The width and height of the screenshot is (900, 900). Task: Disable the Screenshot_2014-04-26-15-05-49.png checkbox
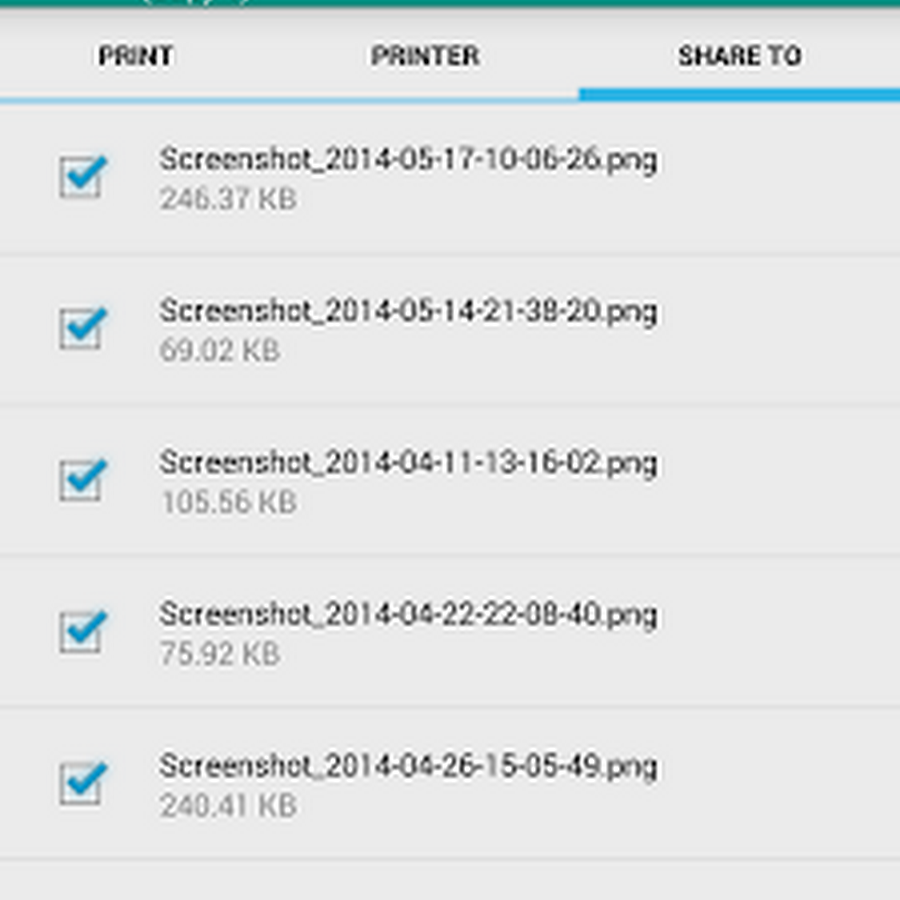pyautogui.click(x=82, y=782)
